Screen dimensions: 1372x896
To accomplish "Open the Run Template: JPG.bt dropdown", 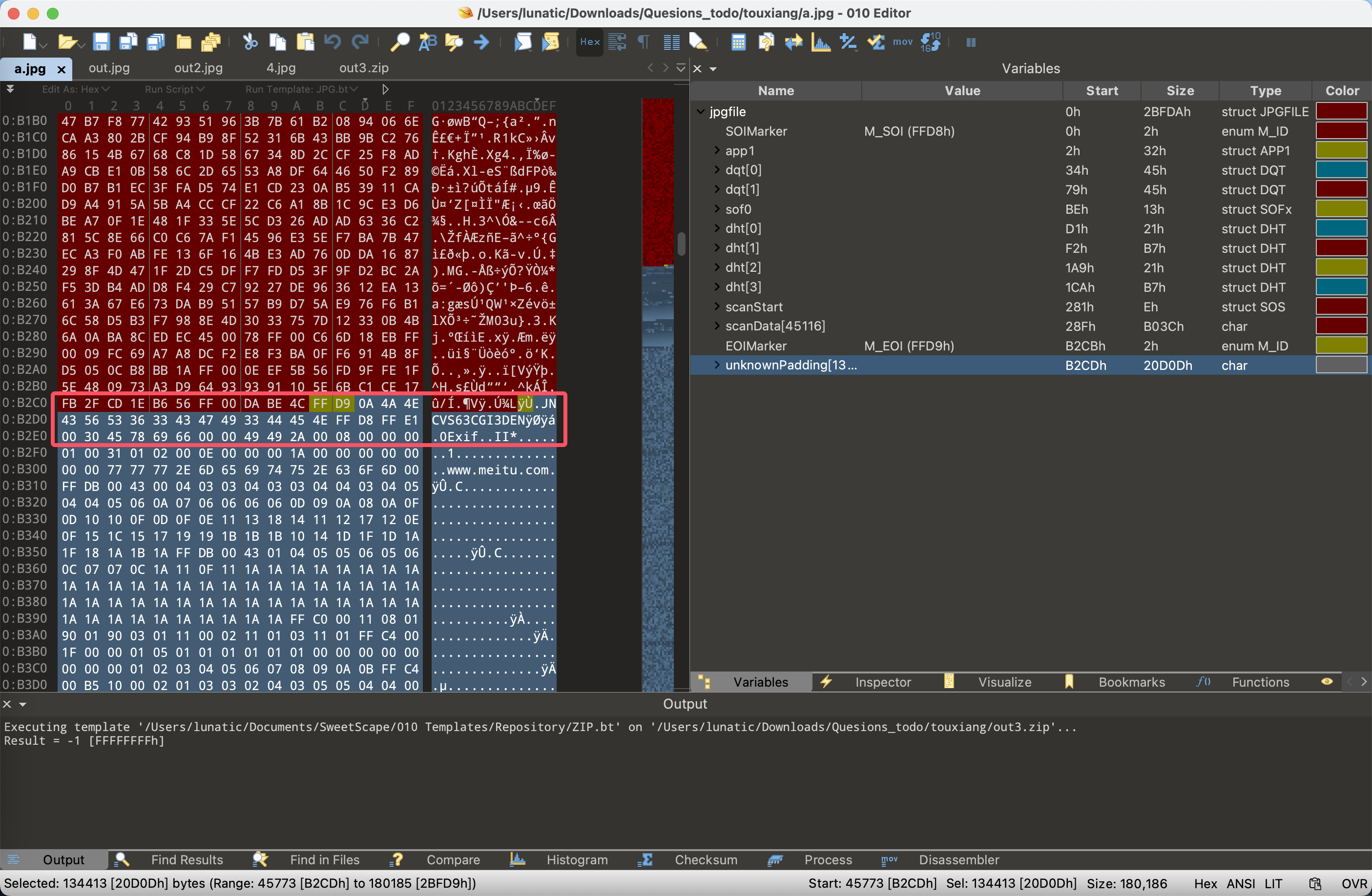I will (301, 89).
